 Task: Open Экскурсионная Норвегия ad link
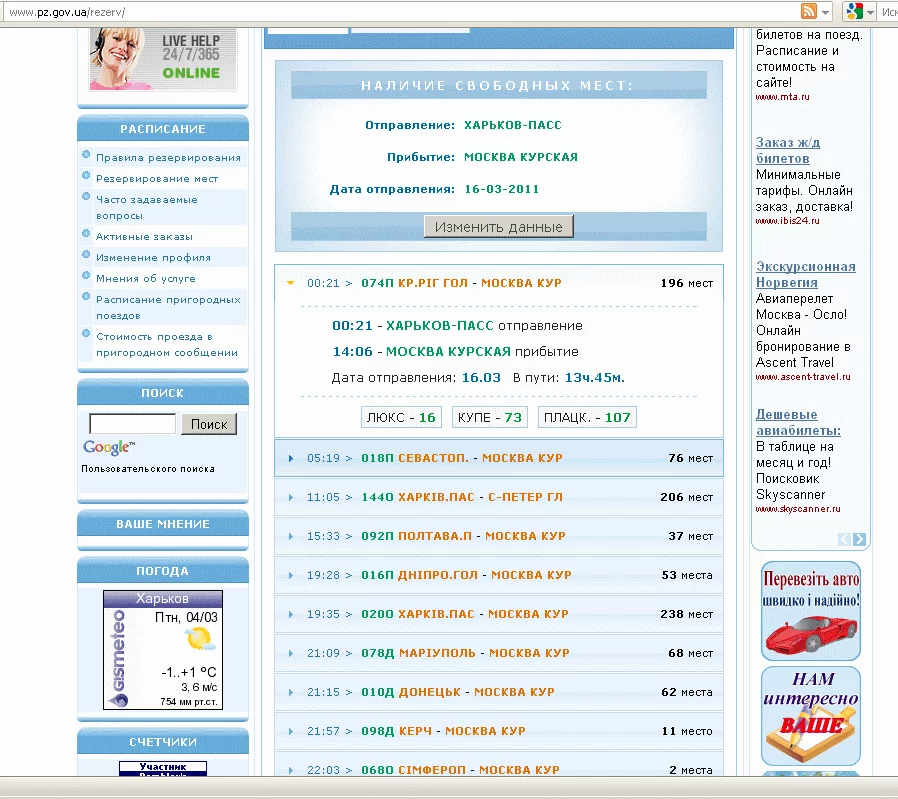pyautogui.click(x=805, y=274)
